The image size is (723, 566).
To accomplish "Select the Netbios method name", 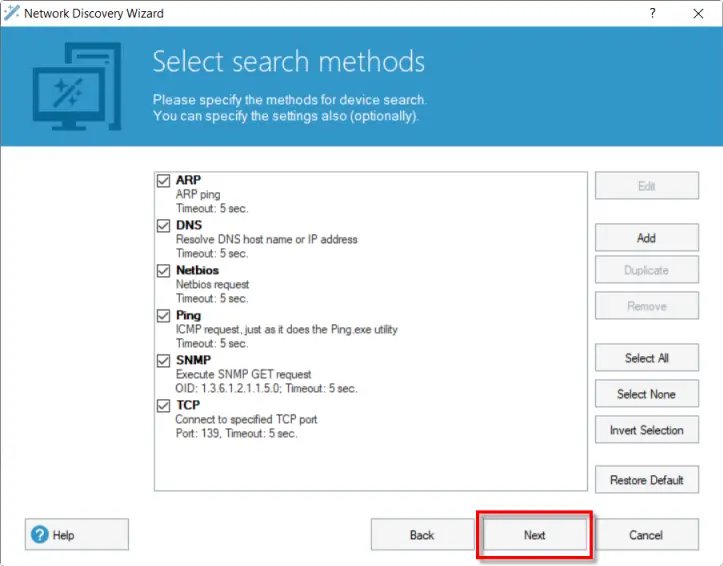I will pos(197,270).
